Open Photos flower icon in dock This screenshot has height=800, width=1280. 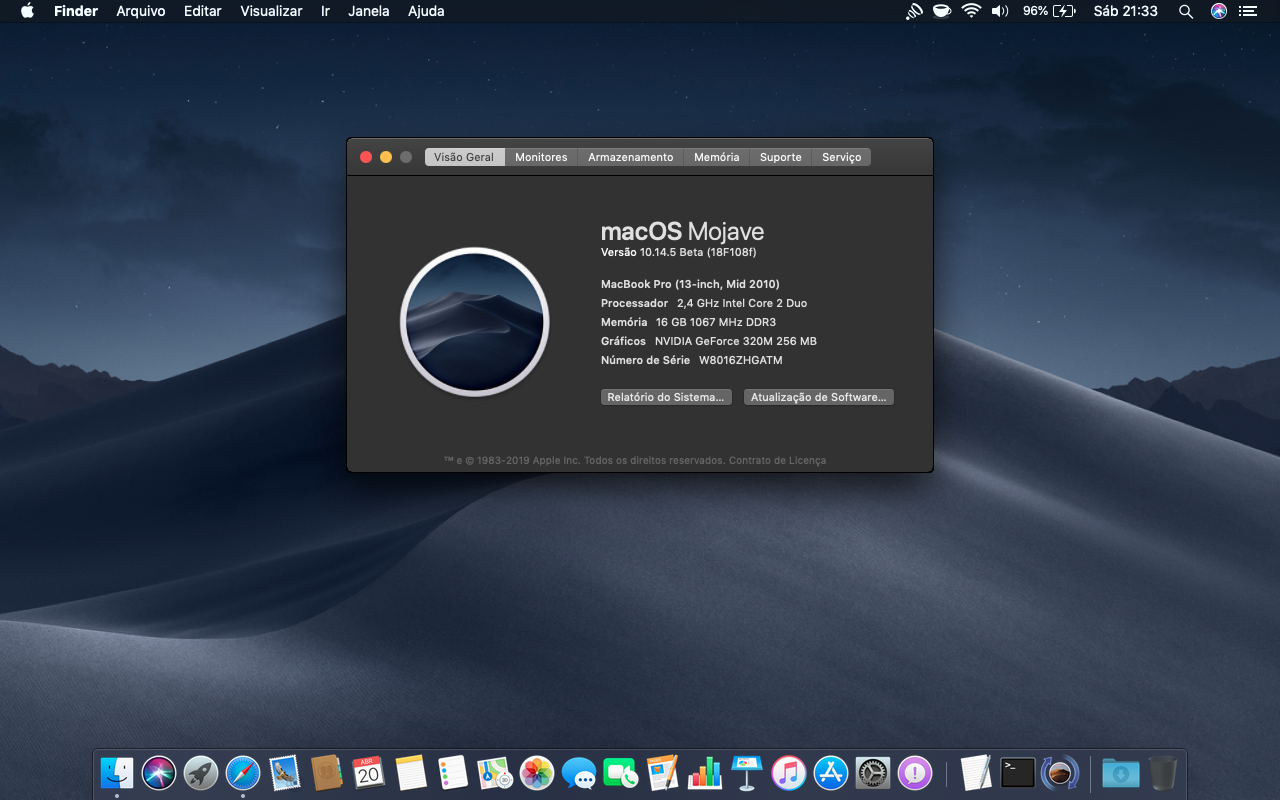537,773
